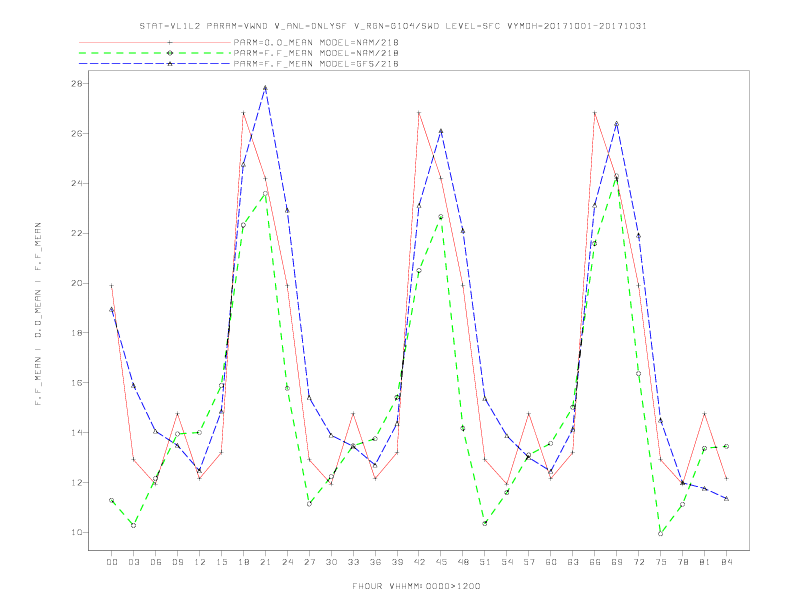Image resolution: width=792 pixels, height=612 pixels.
Task: Click the blue GFS triangle marker at hour 84
Action: 727,498
